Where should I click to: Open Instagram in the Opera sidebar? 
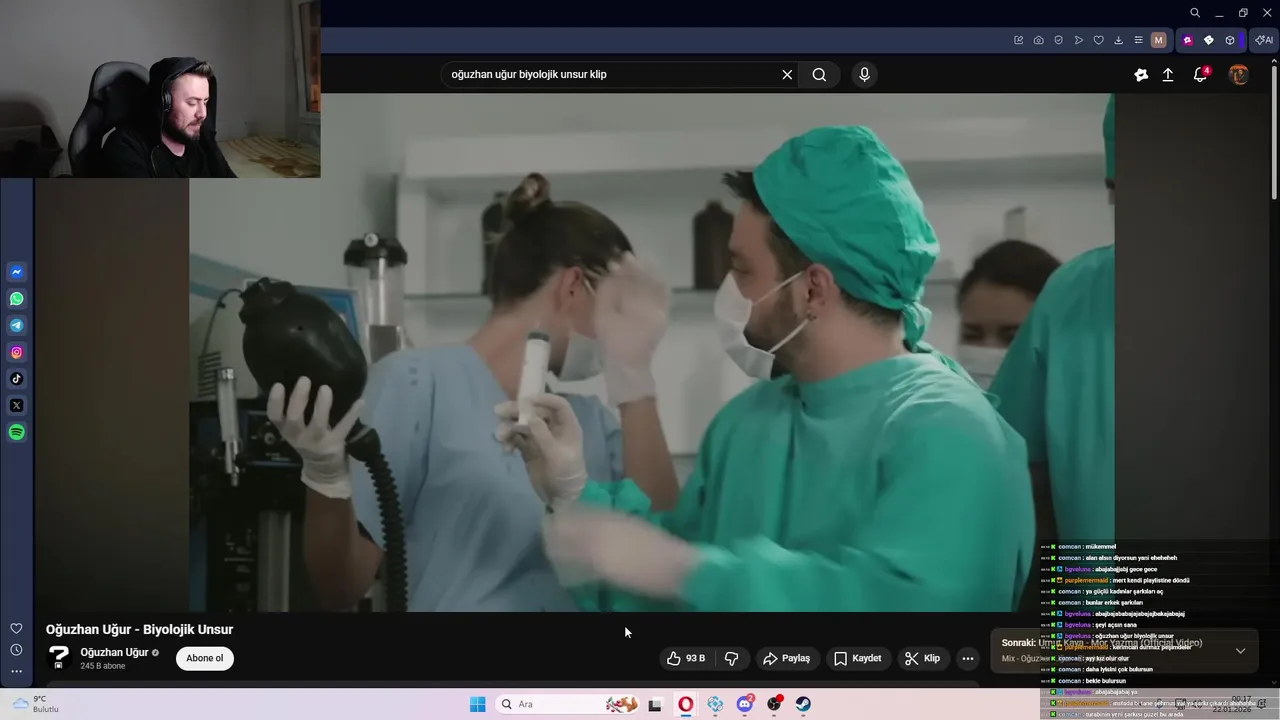click(x=17, y=352)
